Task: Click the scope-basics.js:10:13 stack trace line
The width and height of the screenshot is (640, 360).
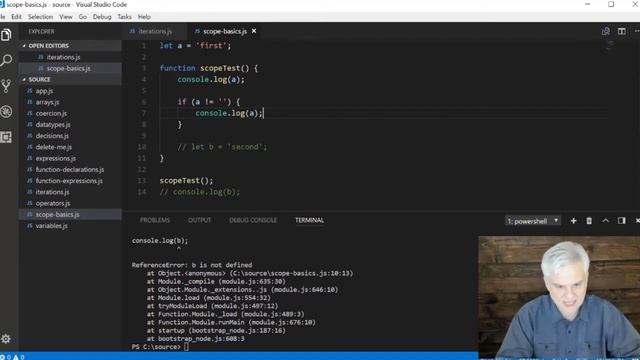Action: (x=250, y=273)
